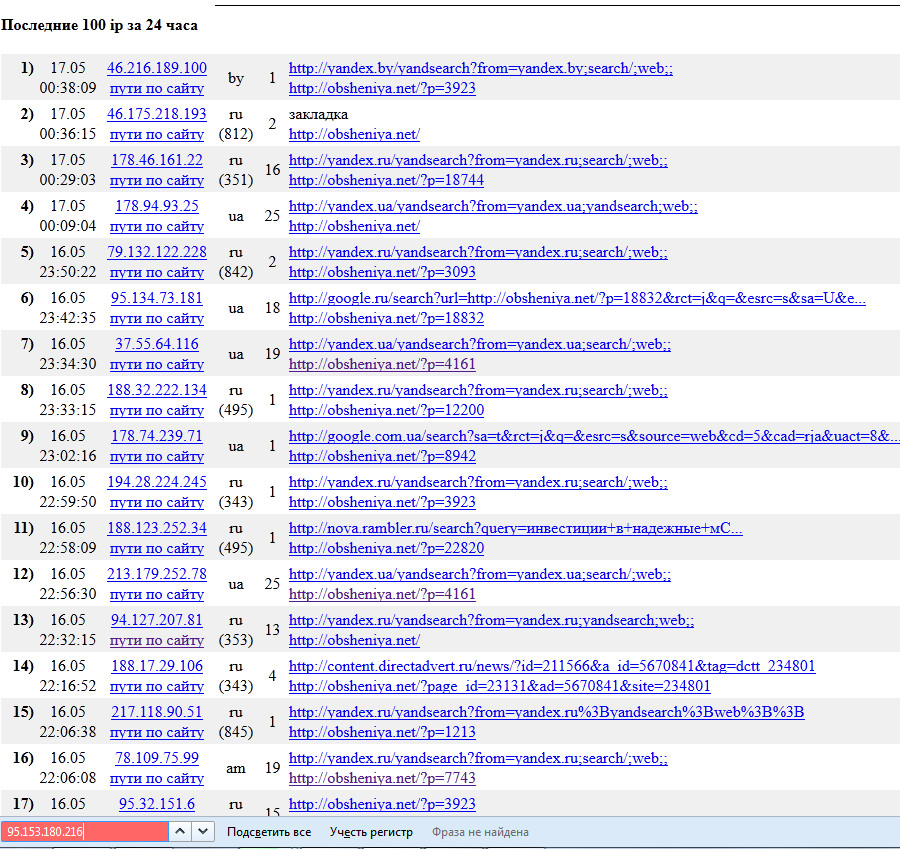The height and width of the screenshot is (849, 900).
Task: Open obsheniya.net/?p=8942 link
Action: coord(382,456)
